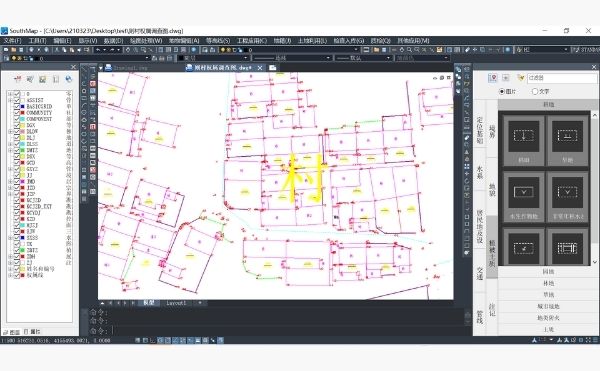The width and height of the screenshot is (600, 371).
Task: Click the 水生作物地 symbol icon
Action: click(523, 197)
